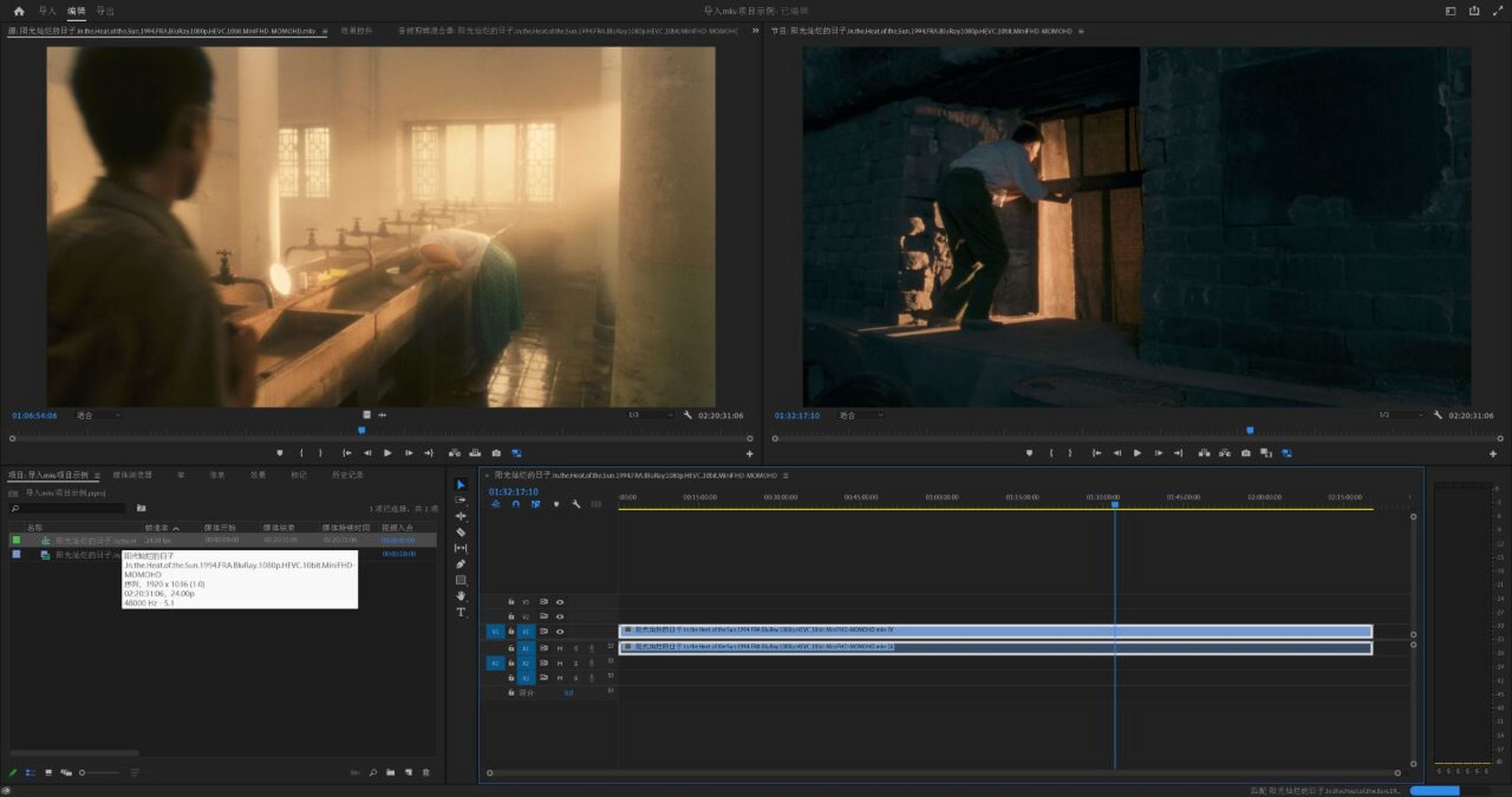Switch to the 导出 workspace tab
This screenshot has height=797, width=1512.
105,11
